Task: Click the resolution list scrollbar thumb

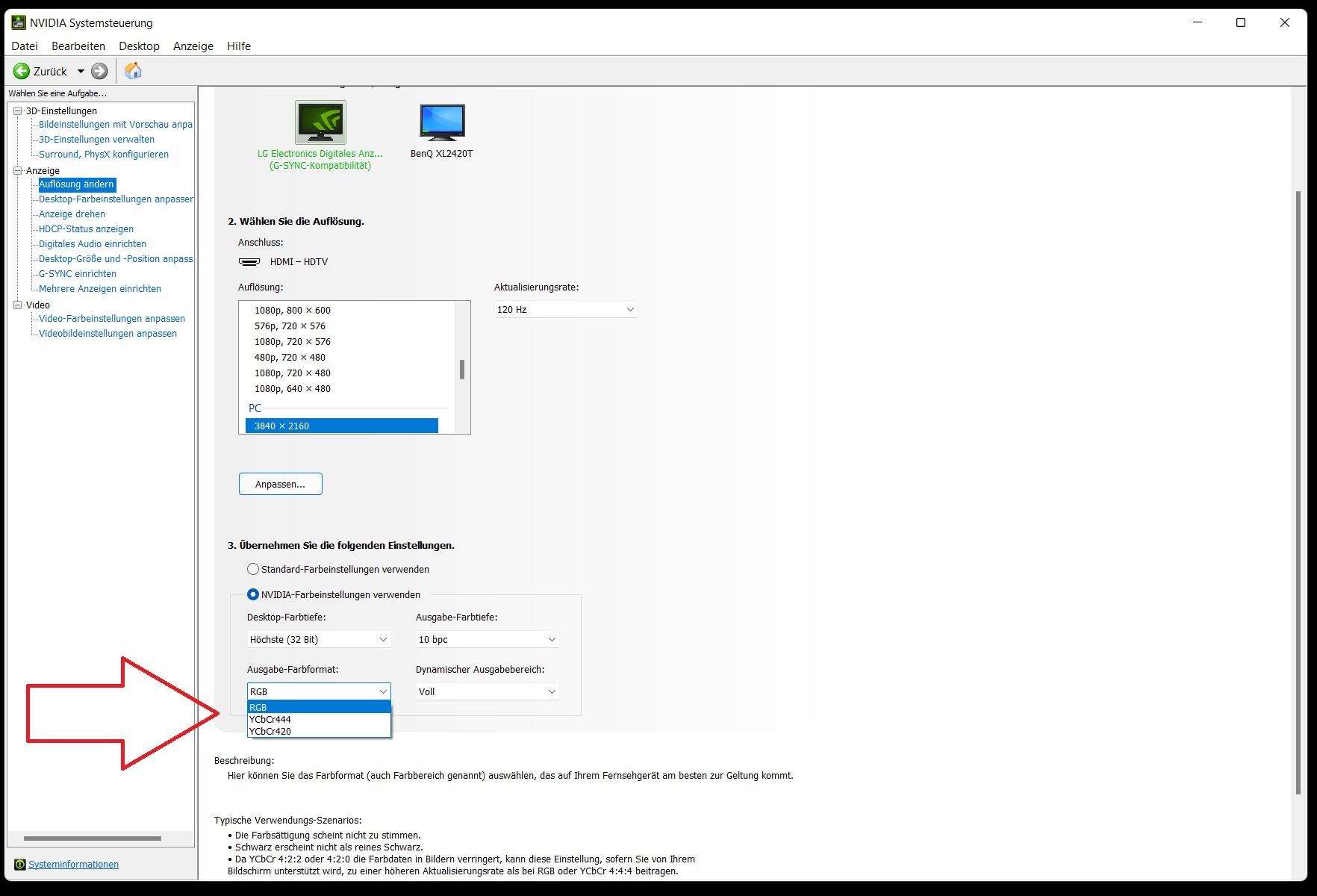Action: click(462, 370)
